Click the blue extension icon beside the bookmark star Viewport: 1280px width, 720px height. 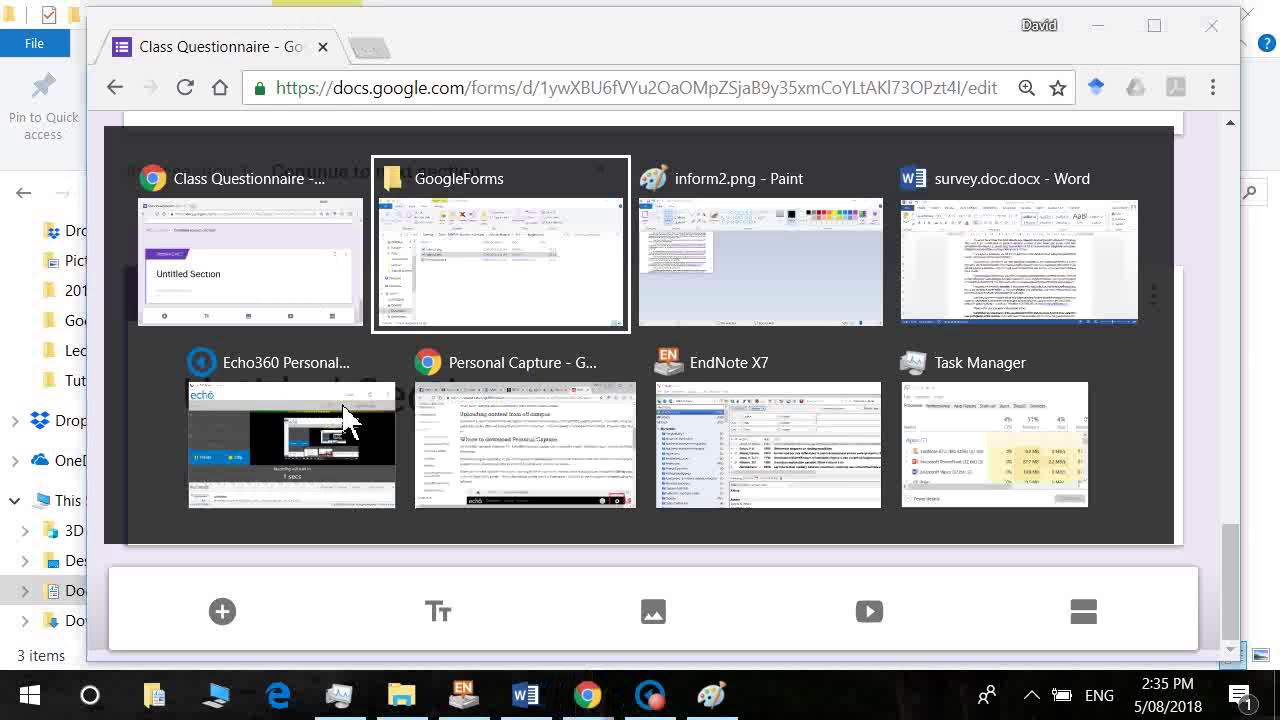point(1096,88)
